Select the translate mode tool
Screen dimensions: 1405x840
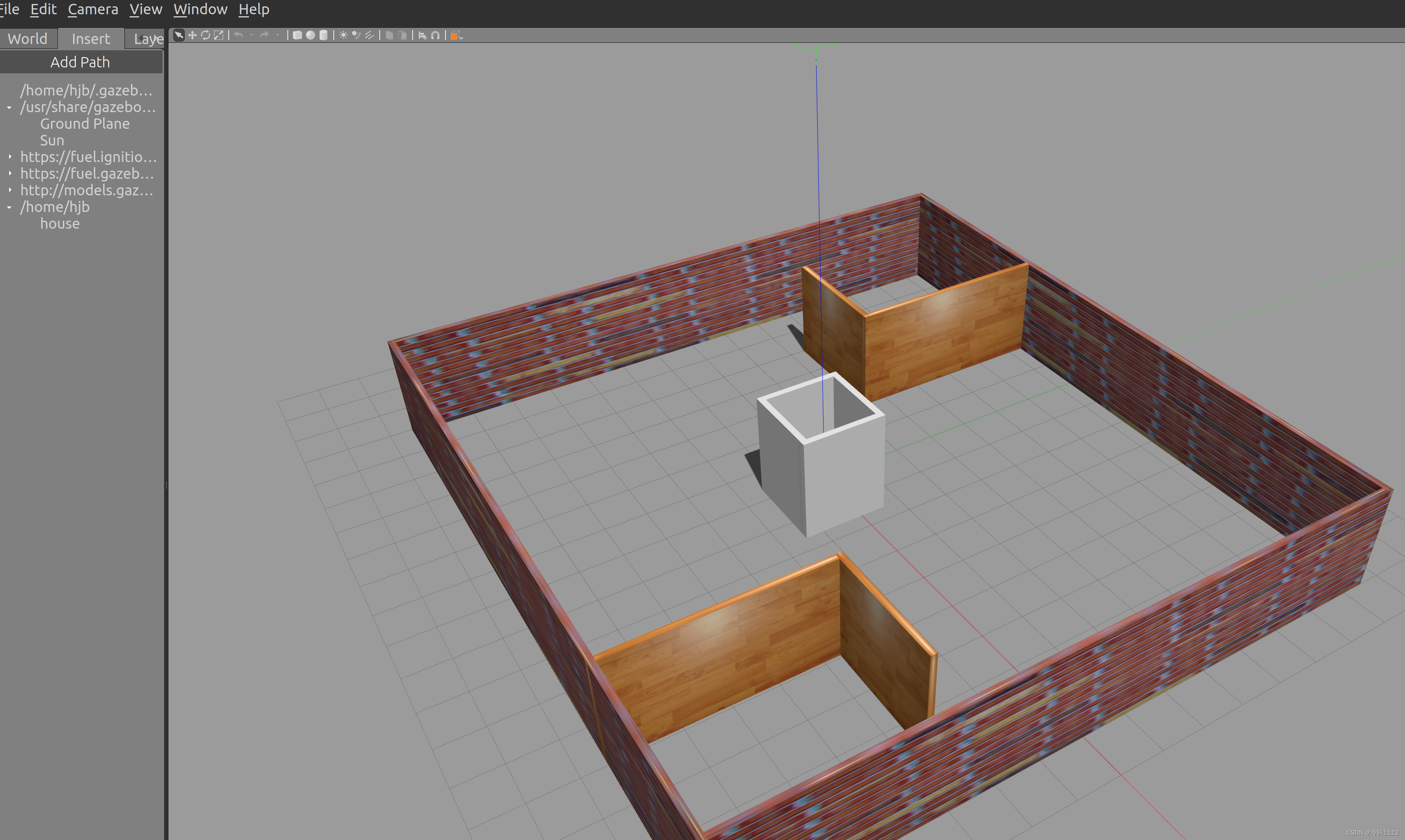click(193, 35)
